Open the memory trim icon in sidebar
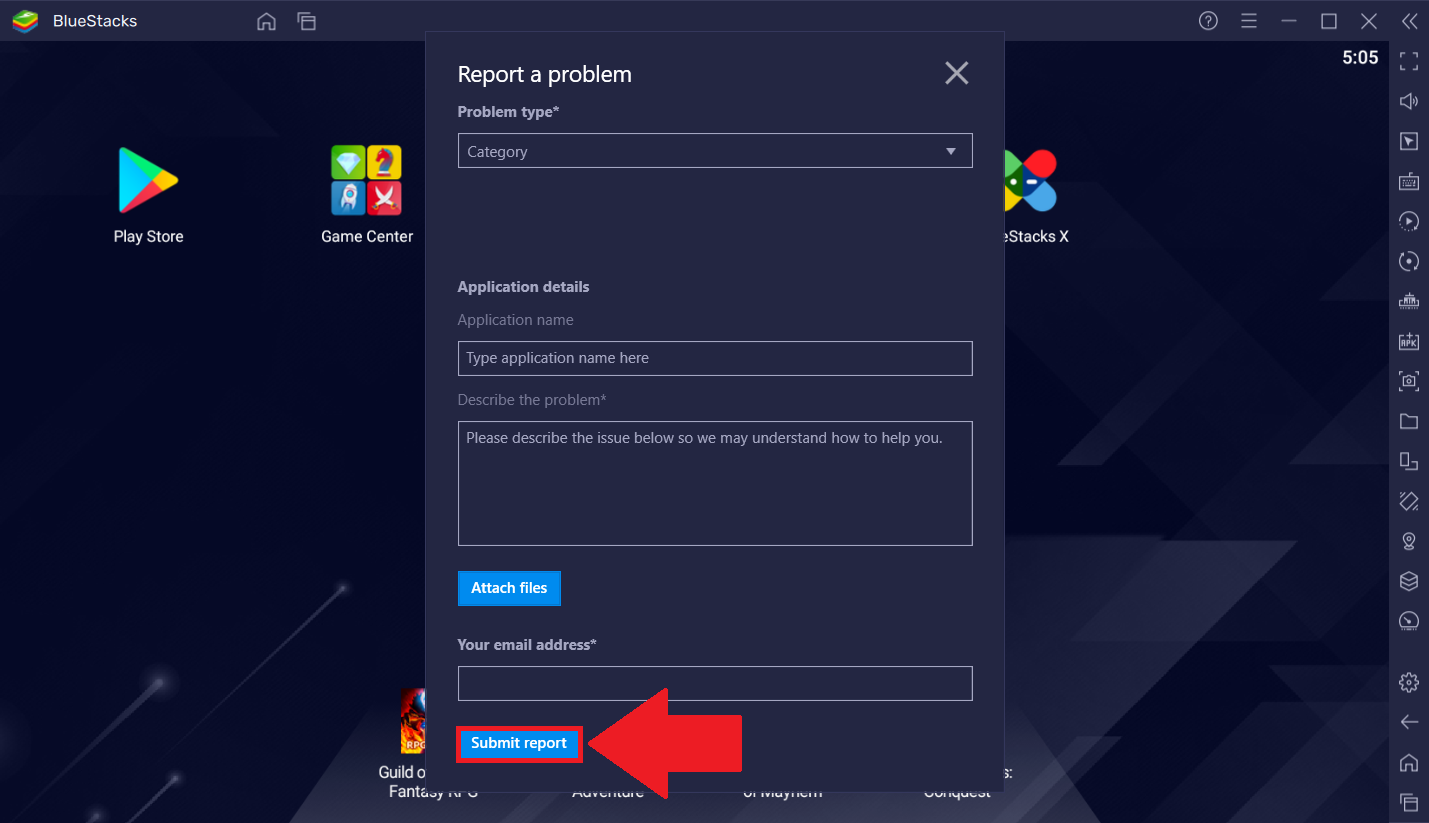The width and height of the screenshot is (1429, 823). click(1409, 301)
